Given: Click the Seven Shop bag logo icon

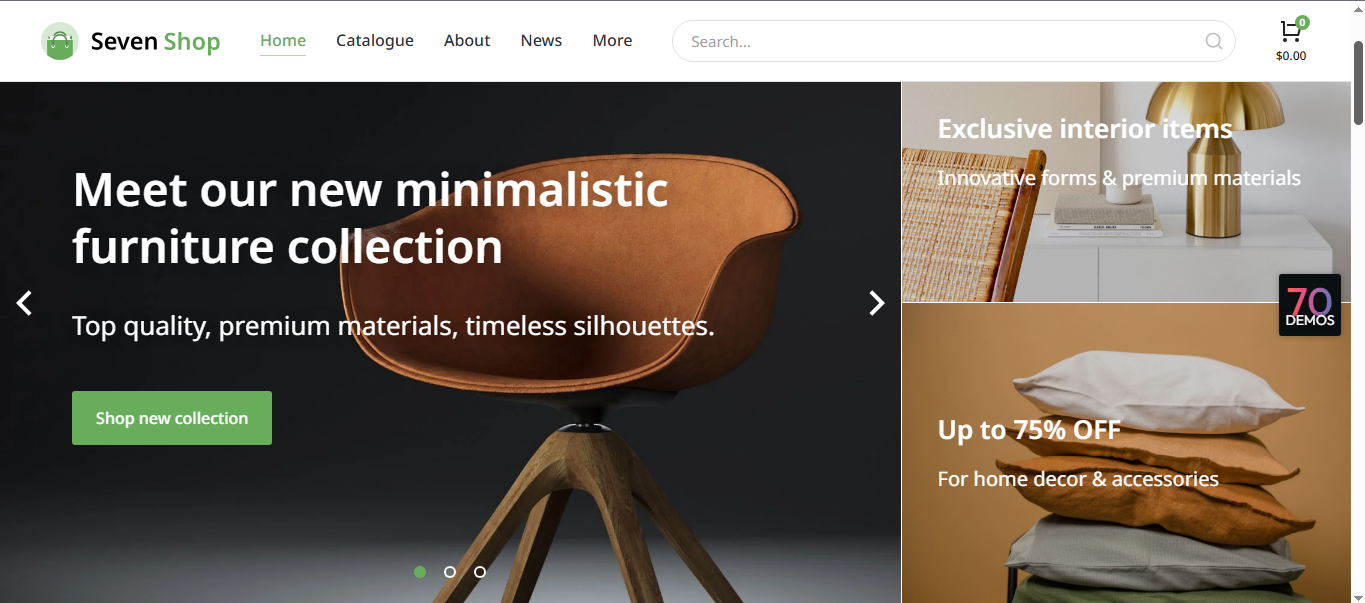Looking at the screenshot, I should tap(60, 41).
